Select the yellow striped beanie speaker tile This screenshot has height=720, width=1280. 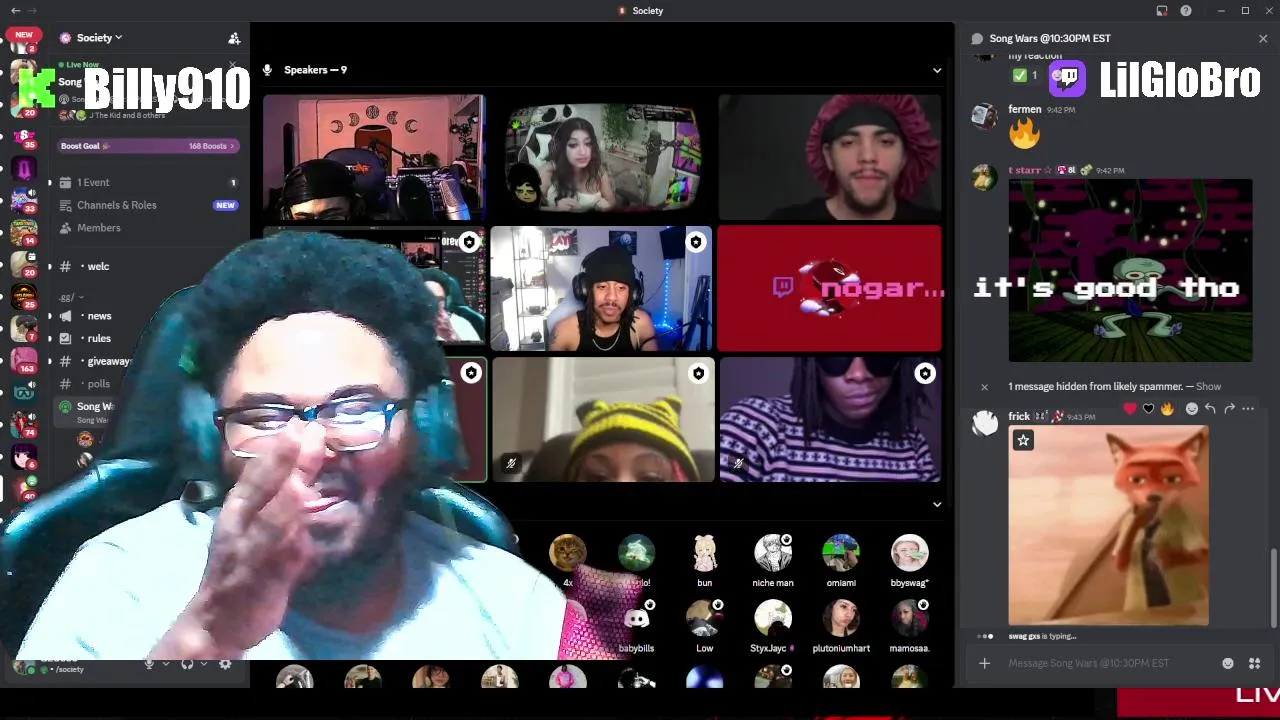(602, 420)
